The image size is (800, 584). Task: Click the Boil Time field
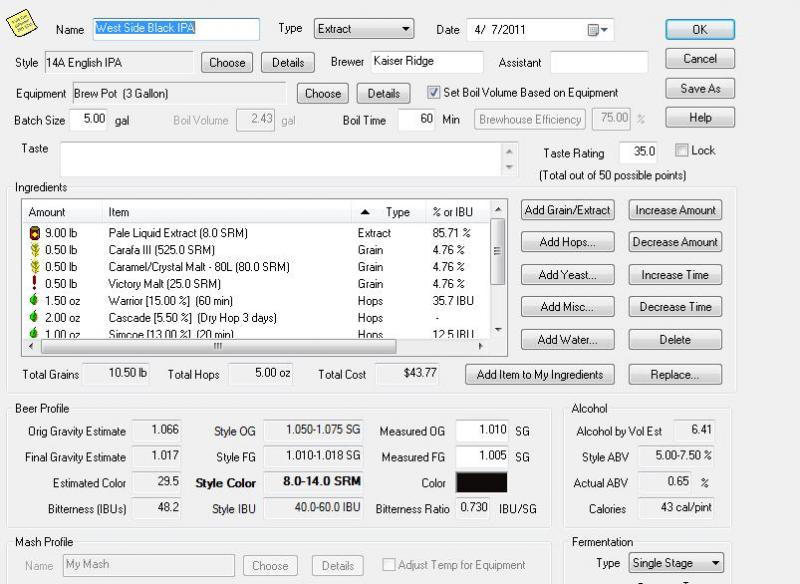(x=416, y=119)
